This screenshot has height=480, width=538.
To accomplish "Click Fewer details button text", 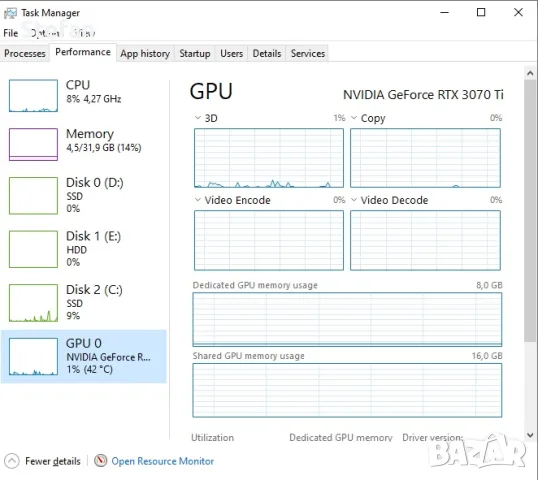I will 53,461.
